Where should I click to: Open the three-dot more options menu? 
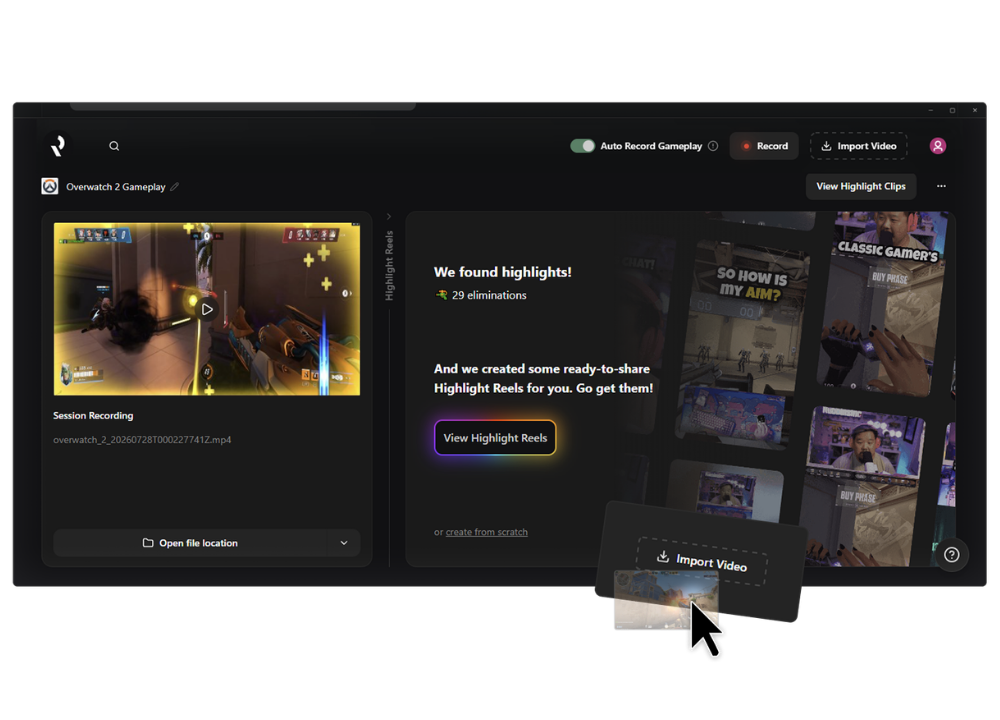941,186
